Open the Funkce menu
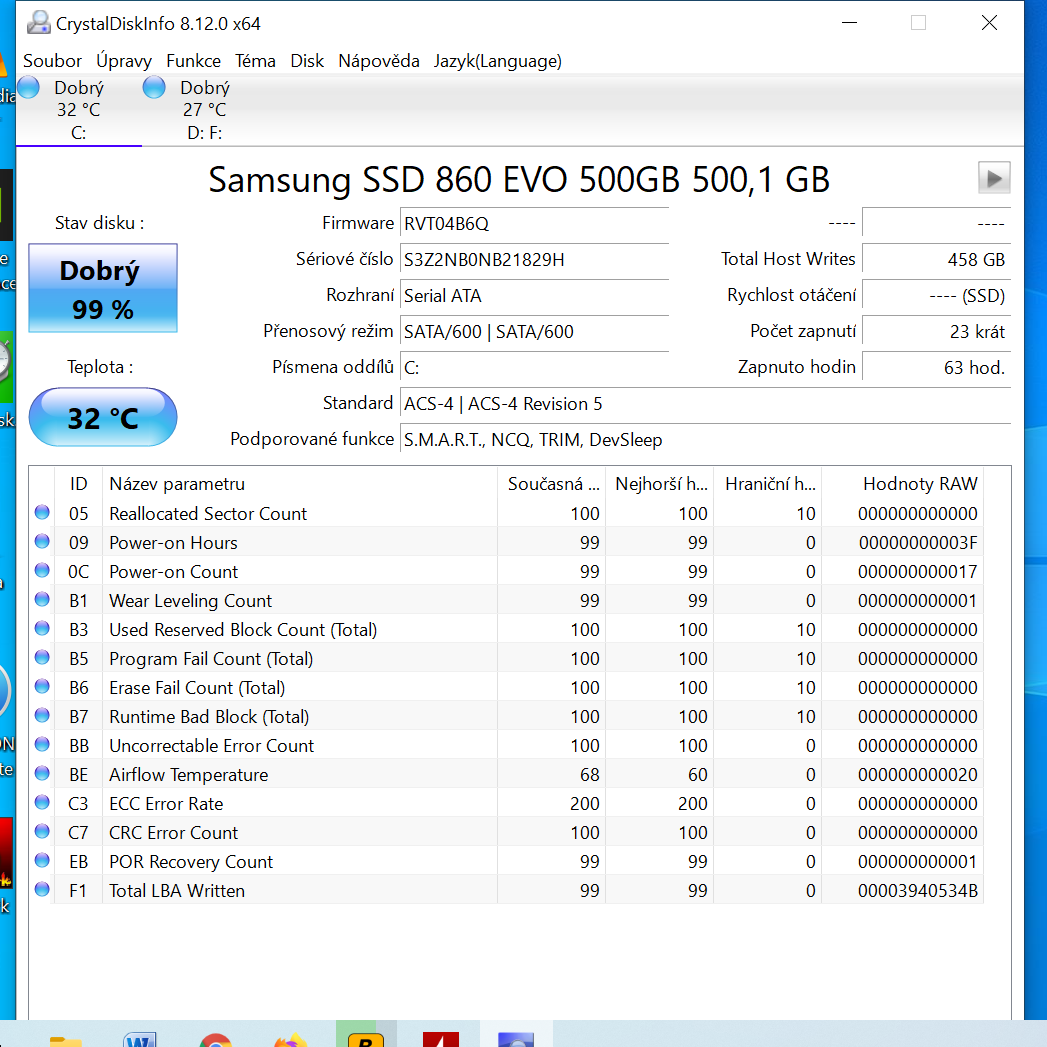The image size is (1047, 1047). click(x=193, y=61)
